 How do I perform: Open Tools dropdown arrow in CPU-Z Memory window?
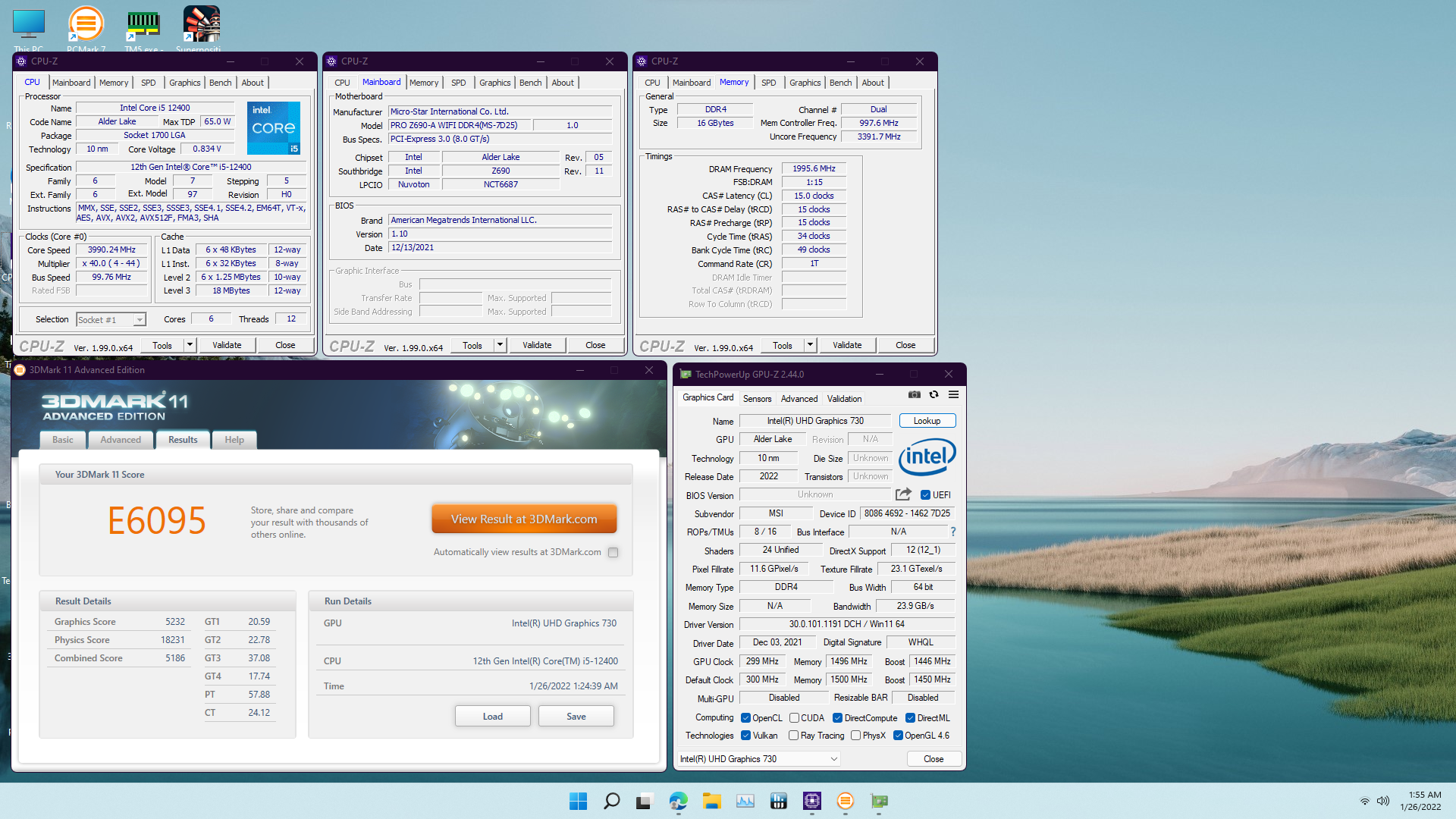tap(810, 345)
